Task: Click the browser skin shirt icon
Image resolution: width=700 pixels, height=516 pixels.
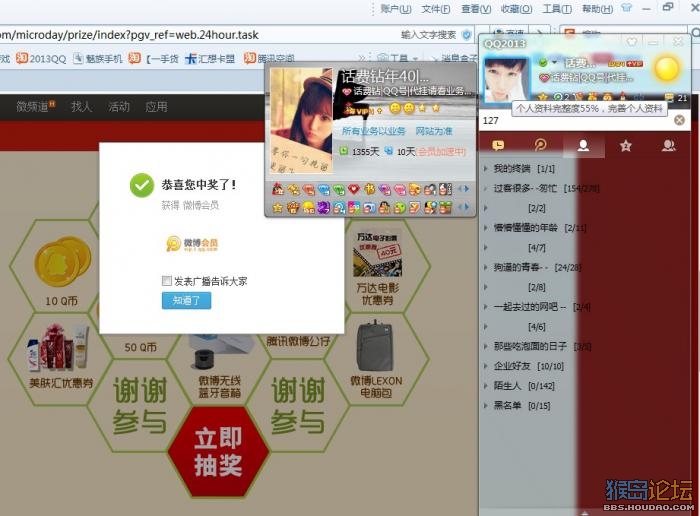Action: point(627,8)
